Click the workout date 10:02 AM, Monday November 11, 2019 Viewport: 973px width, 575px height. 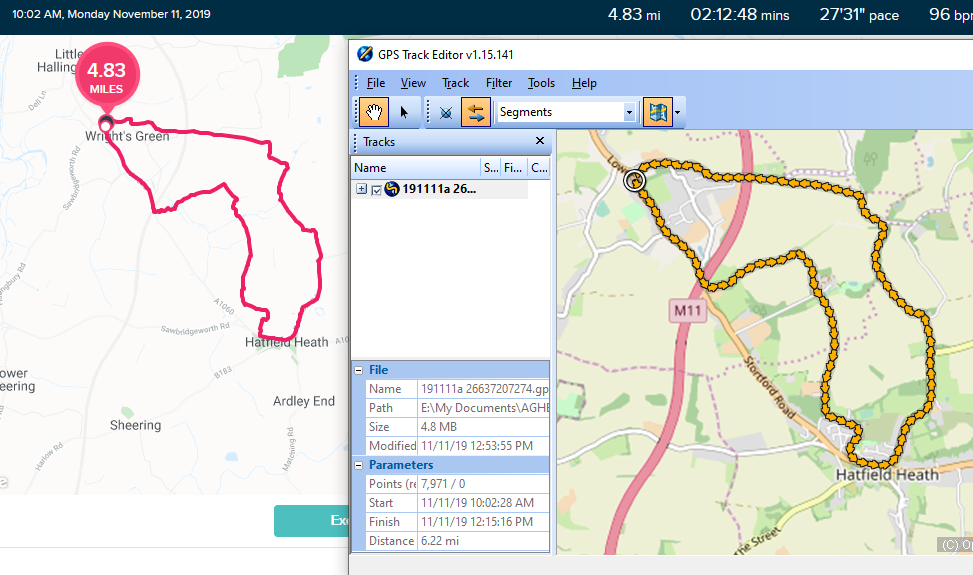(x=111, y=14)
